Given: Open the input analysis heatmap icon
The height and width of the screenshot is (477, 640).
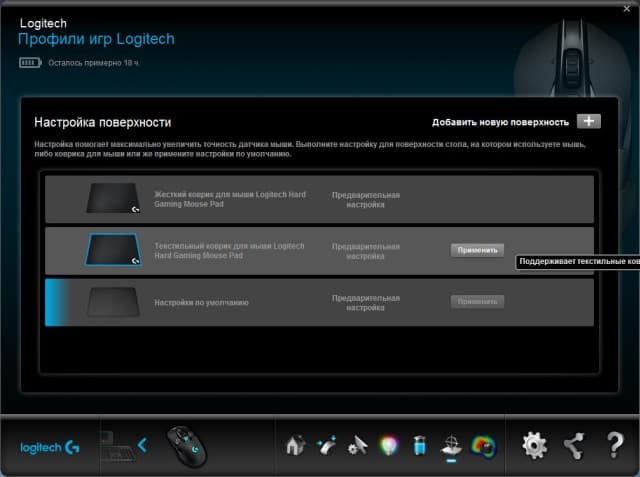Looking at the screenshot, I should pos(483,446).
